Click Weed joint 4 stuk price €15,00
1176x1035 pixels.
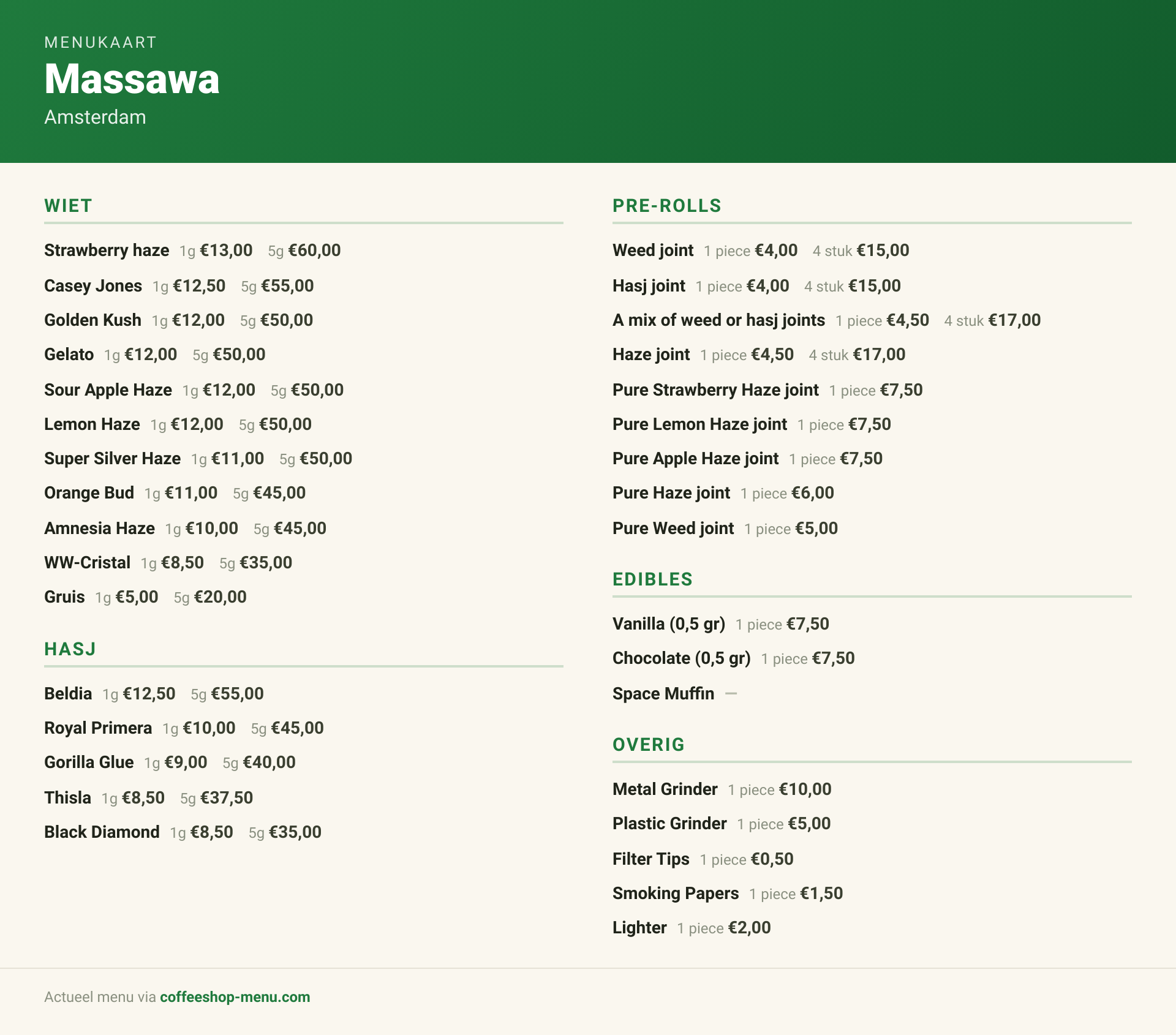click(x=883, y=250)
